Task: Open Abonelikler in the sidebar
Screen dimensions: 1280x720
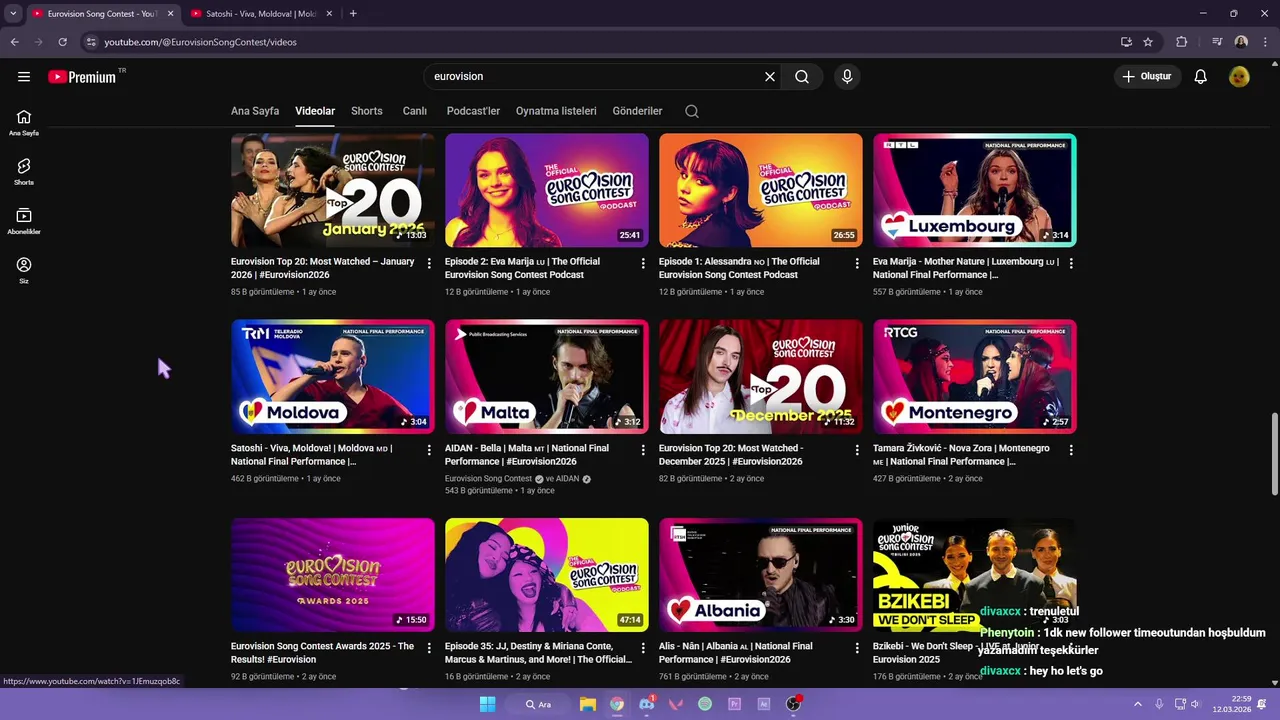Action: [x=24, y=221]
